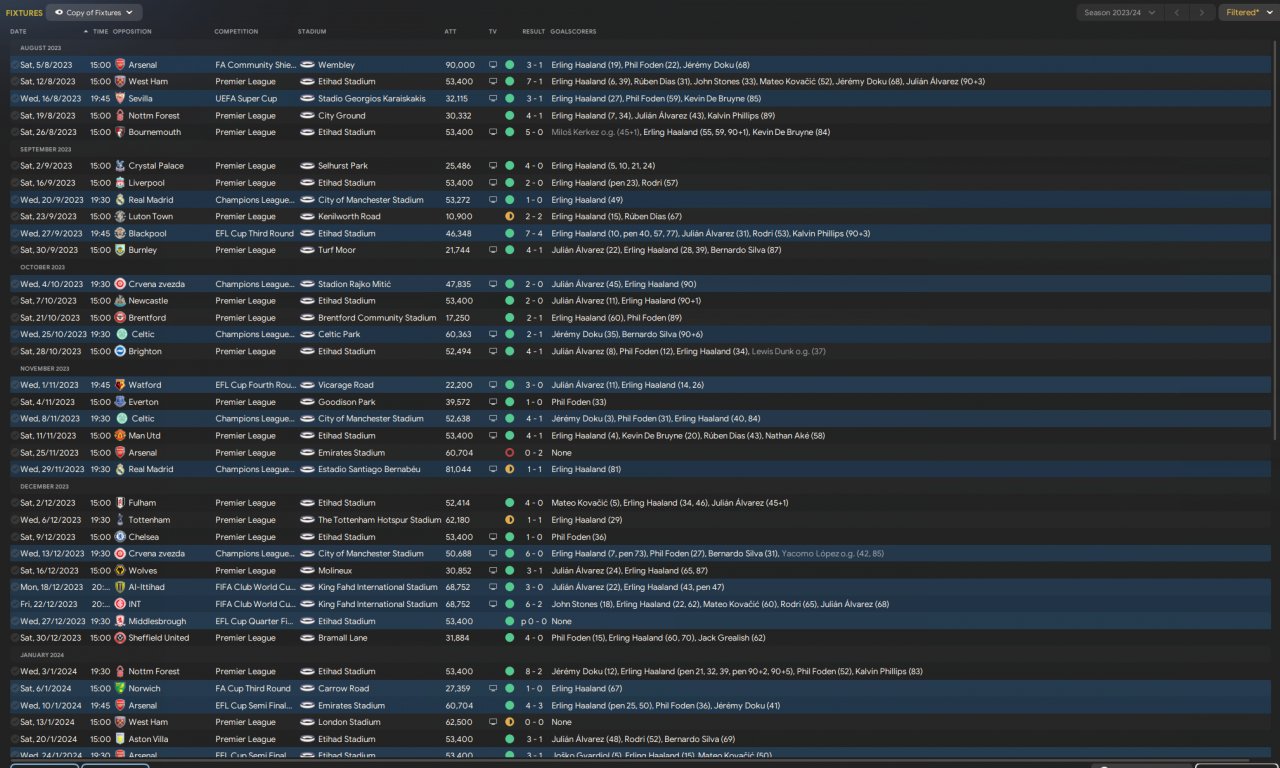The image size is (1280, 768).
Task: Click the Sort by Result column header
Action: pos(533,32)
